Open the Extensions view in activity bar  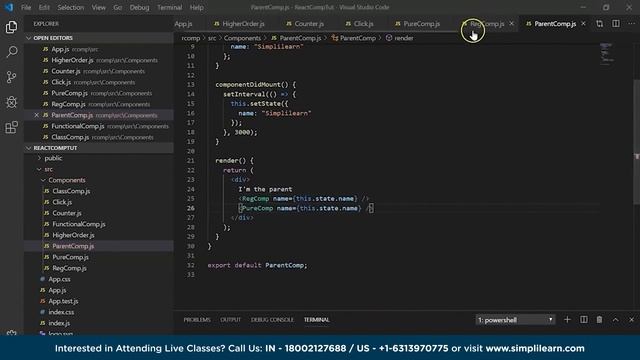pyautogui.click(x=11, y=127)
